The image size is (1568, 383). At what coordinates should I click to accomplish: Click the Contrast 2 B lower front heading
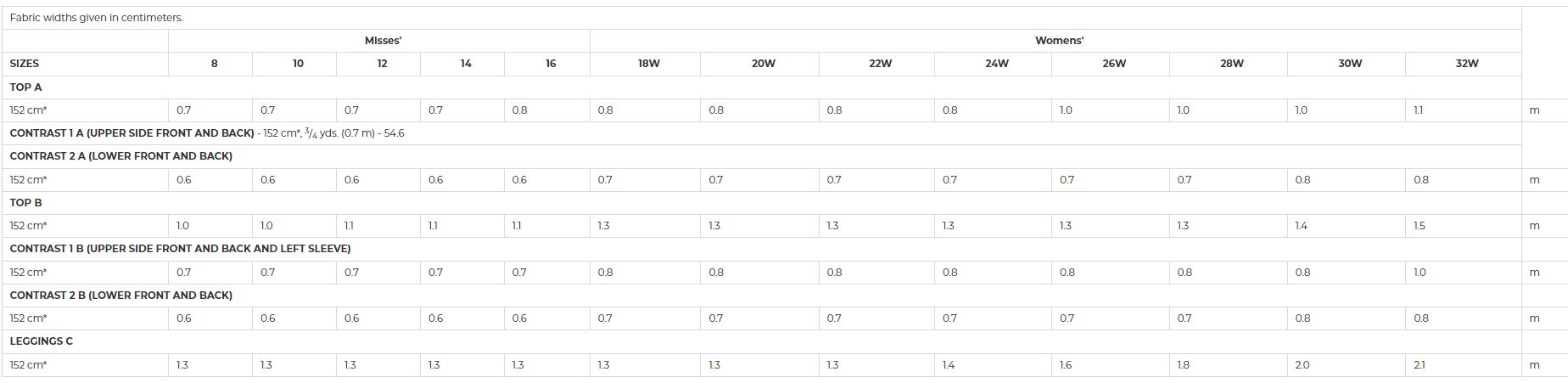[x=121, y=296]
